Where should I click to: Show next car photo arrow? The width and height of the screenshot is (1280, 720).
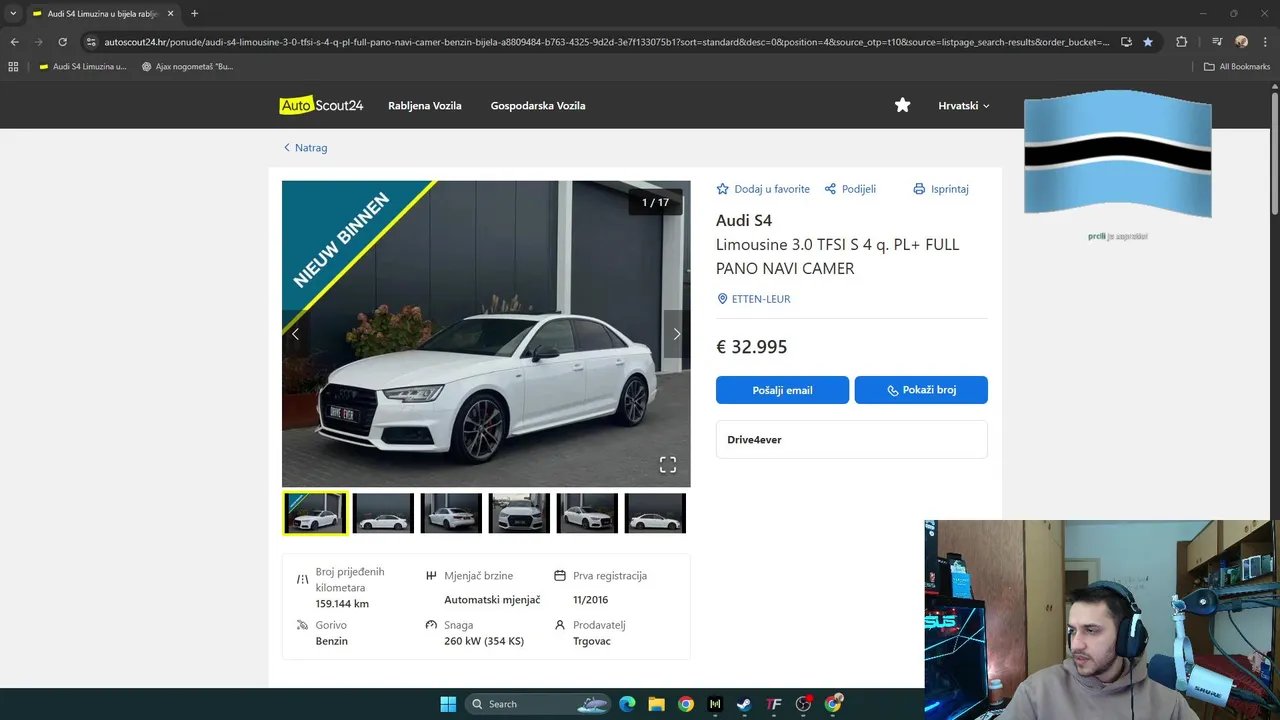pyautogui.click(x=676, y=334)
